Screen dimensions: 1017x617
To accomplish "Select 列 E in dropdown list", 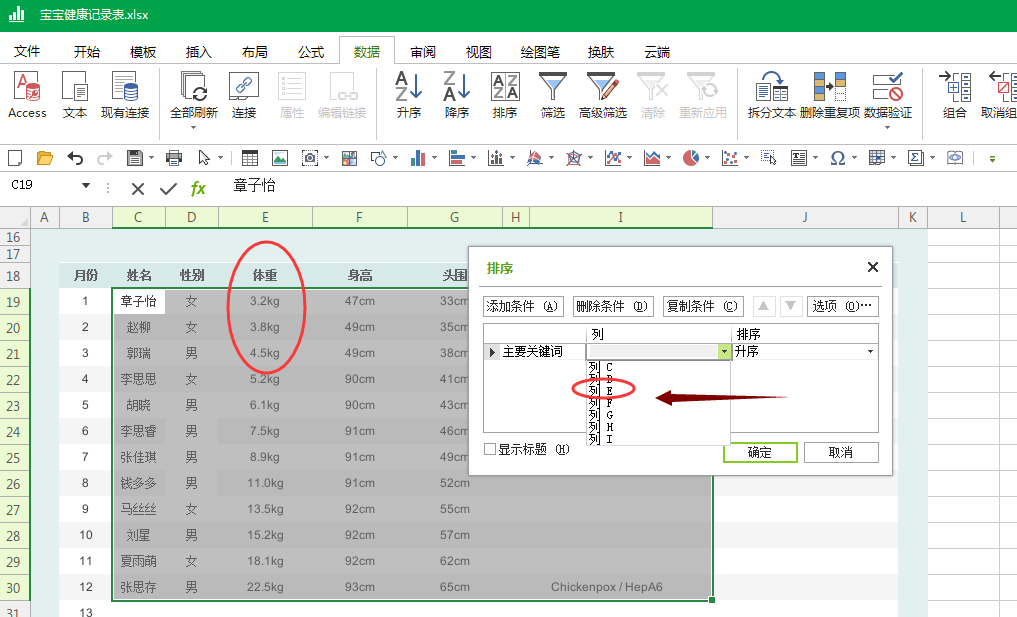I will click(658, 391).
